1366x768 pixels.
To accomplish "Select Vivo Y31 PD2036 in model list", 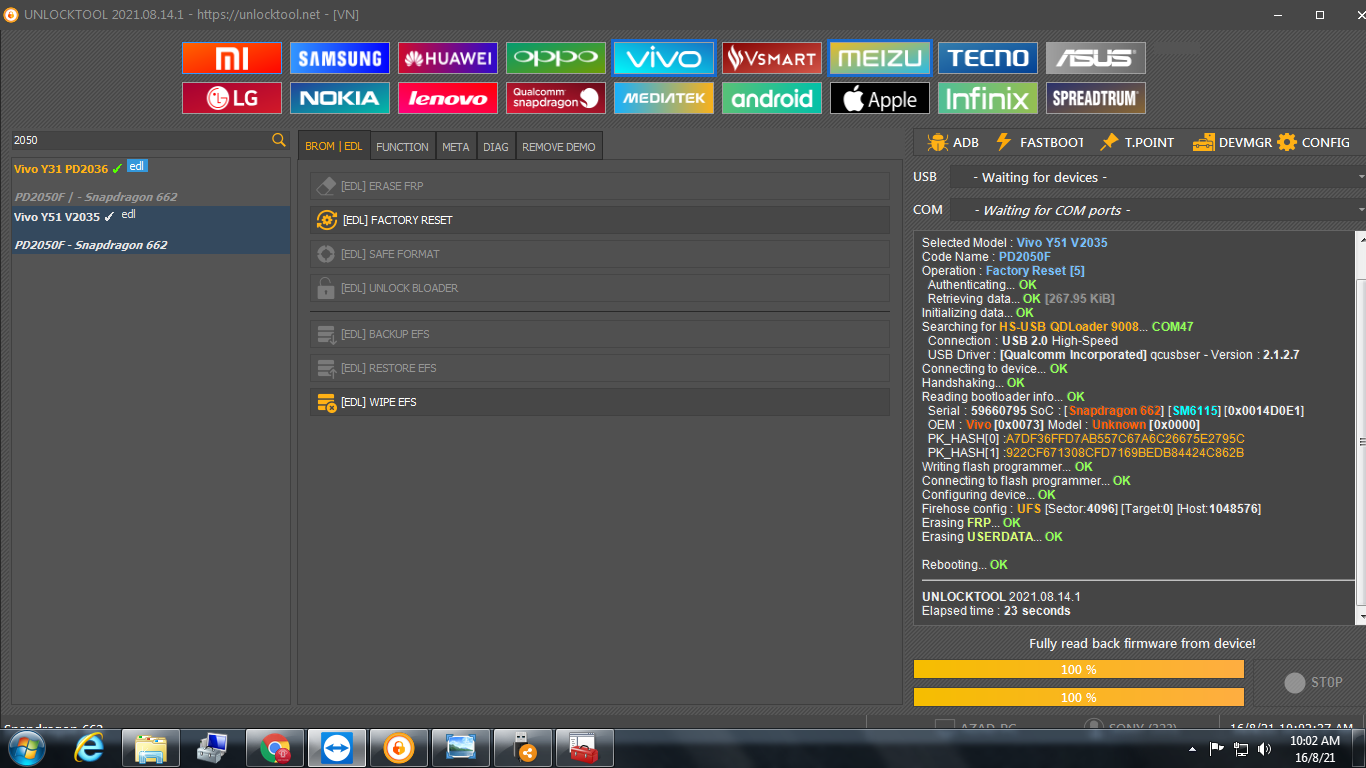I will [151, 182].
